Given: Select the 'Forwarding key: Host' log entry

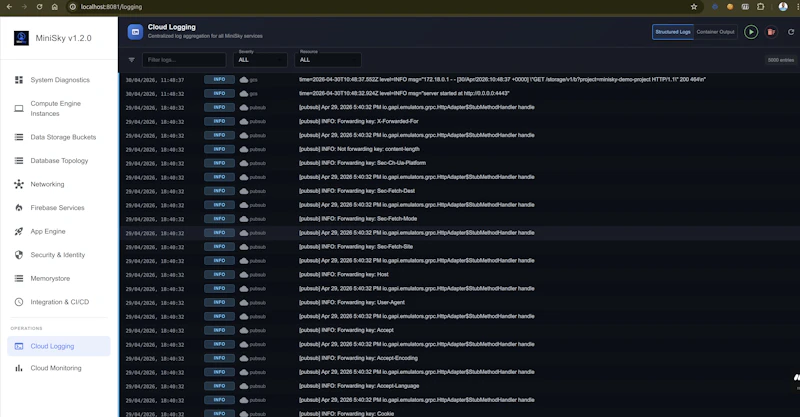Looking at the screenshot, I should (343, 274).
